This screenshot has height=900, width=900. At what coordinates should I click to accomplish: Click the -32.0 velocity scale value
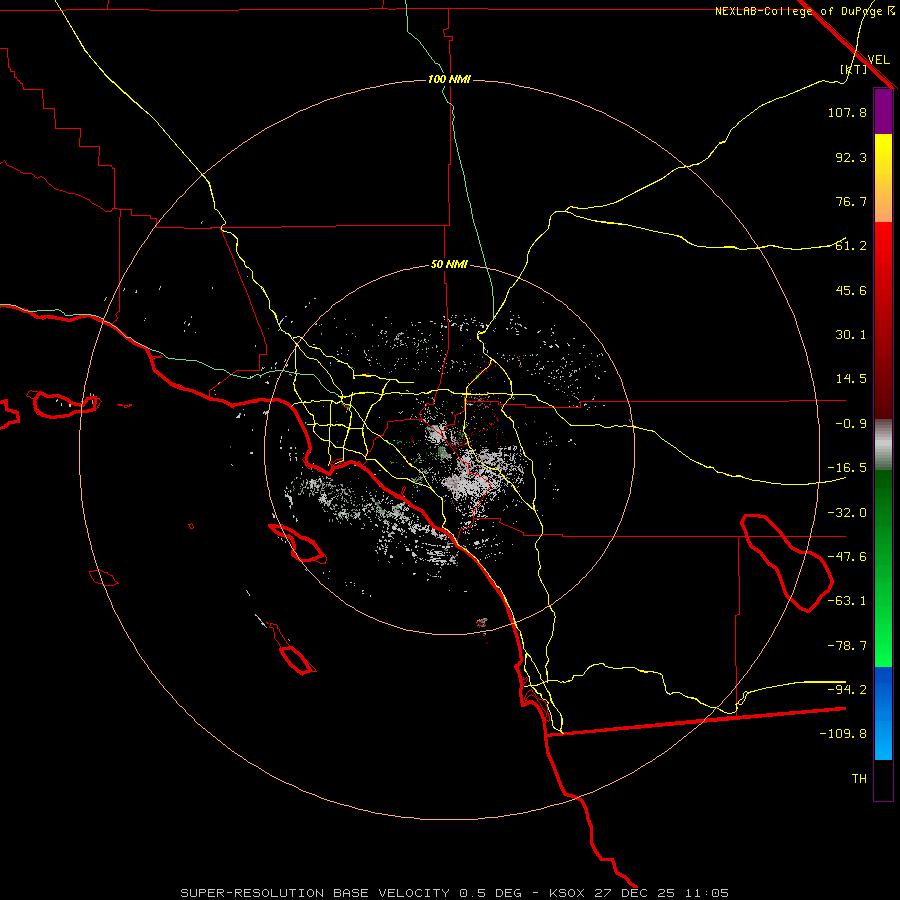pos(847,513)
